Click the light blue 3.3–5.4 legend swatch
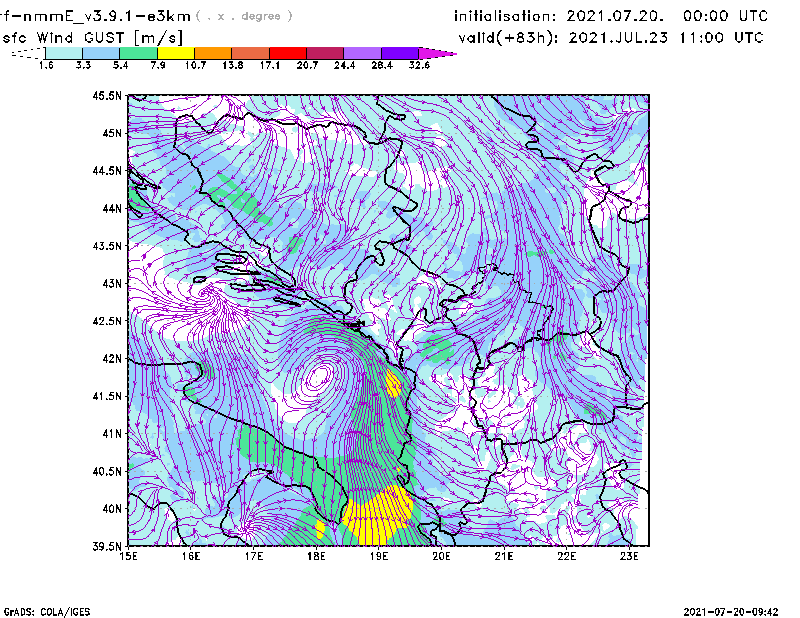Image resolution: width=800 pixels, height=618 pixels. (101, 53)
